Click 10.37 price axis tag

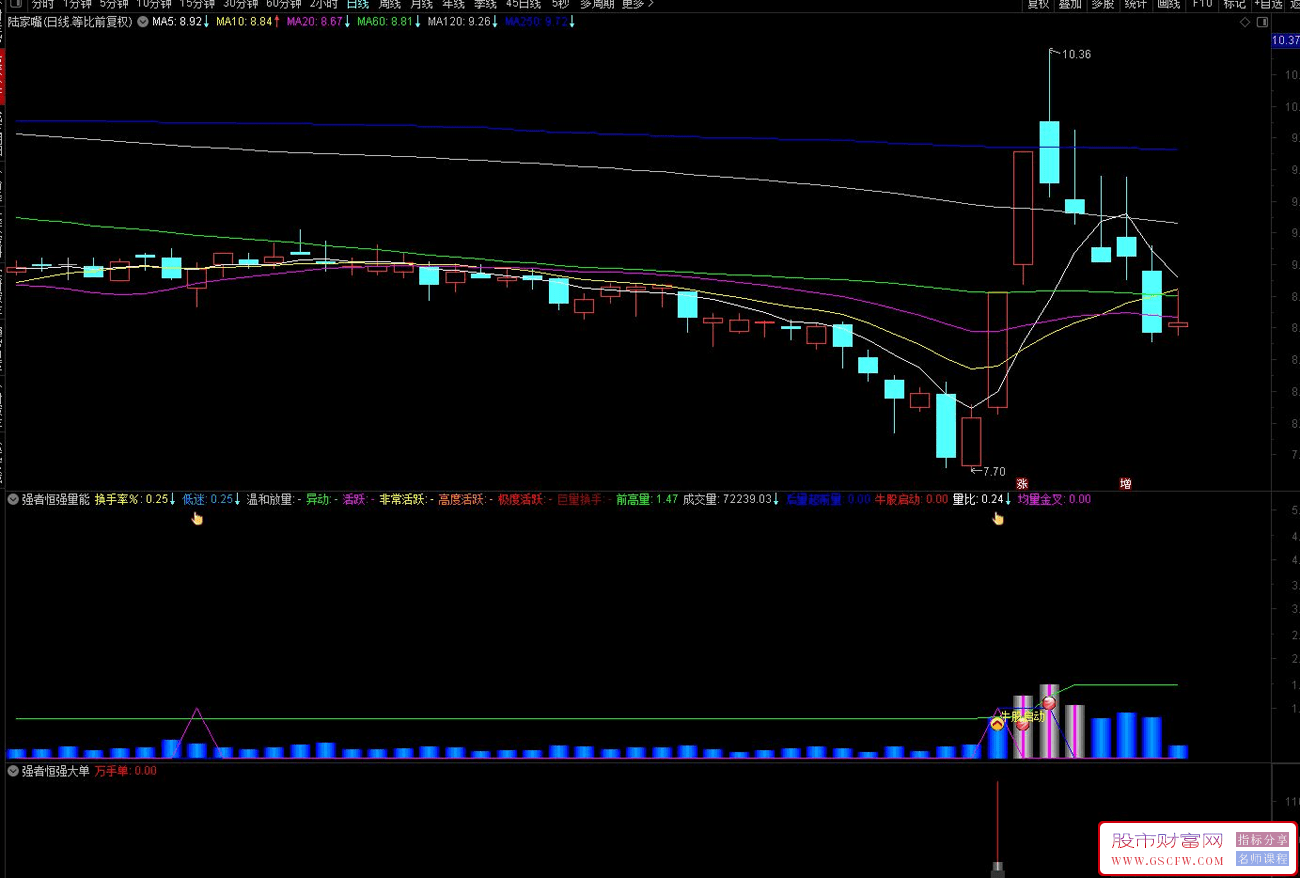[x=1285, y=41]
